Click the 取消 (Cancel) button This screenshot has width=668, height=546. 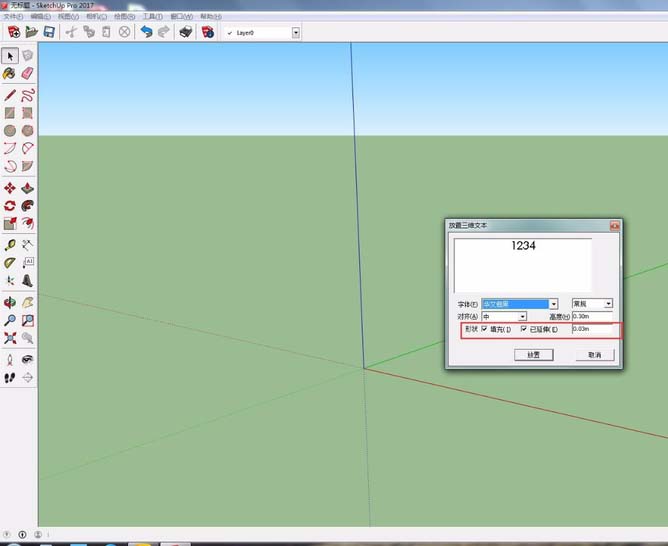[595, 355]
